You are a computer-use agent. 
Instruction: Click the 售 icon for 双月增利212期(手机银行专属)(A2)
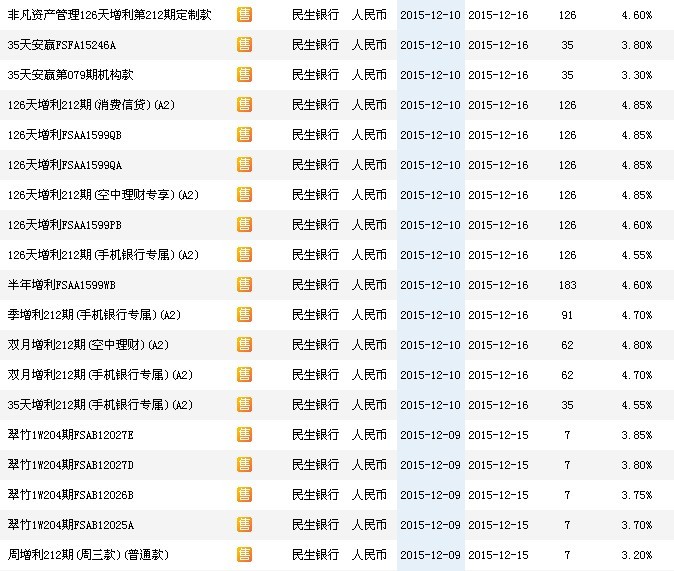[x=244, y=375]
